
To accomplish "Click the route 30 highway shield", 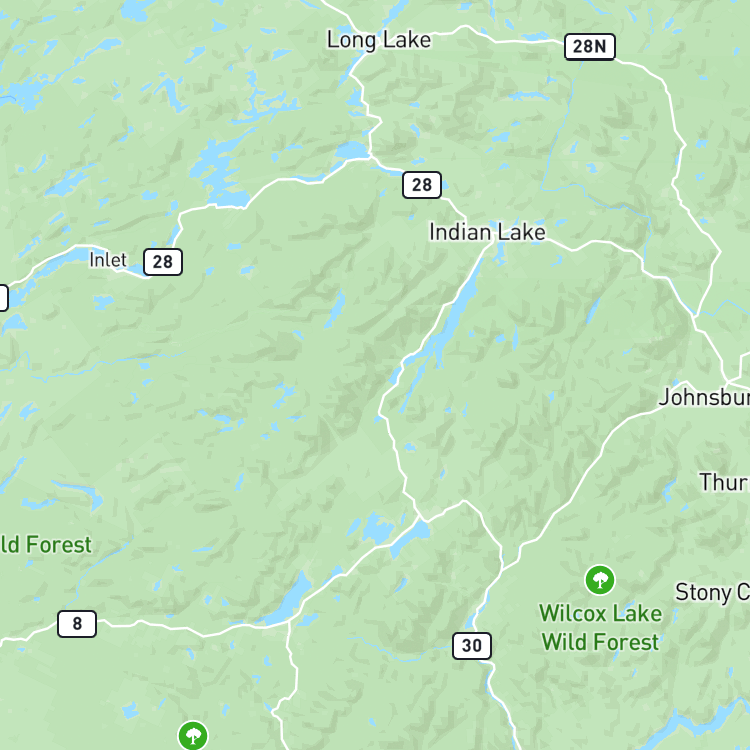I will coord(472,646).
